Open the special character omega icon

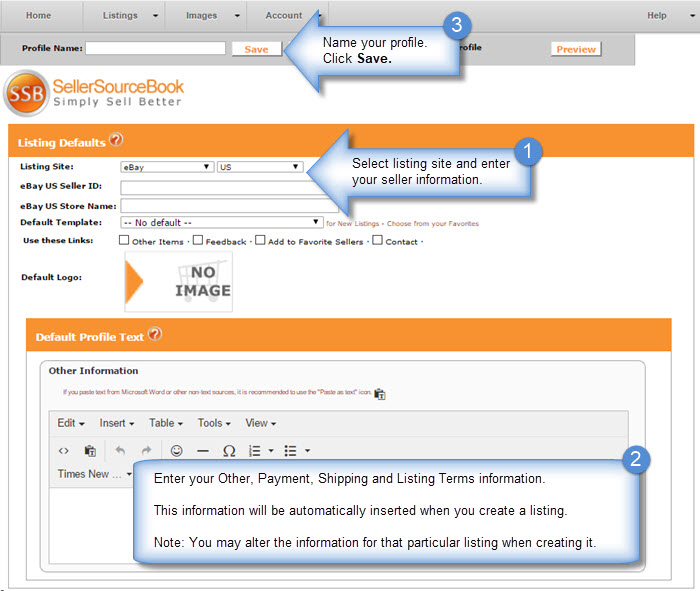tap(229, 451)
